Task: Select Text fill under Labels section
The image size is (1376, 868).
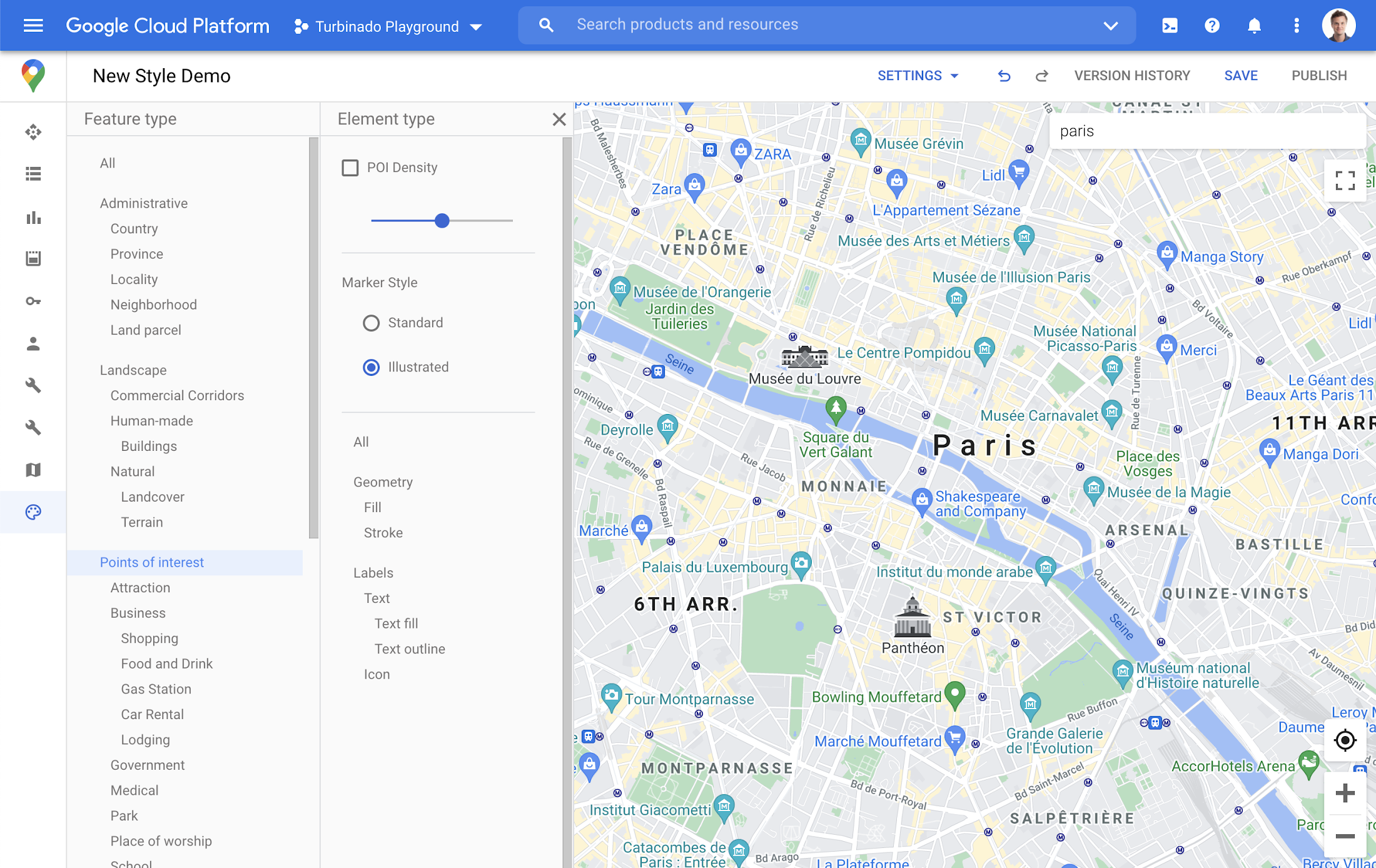Action: (395, 623)
